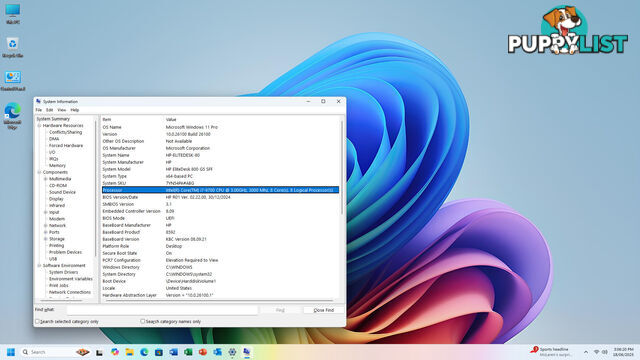Screen dimensions: 640x360
Task: Open the File menu
Action: [x=38, y=110]
